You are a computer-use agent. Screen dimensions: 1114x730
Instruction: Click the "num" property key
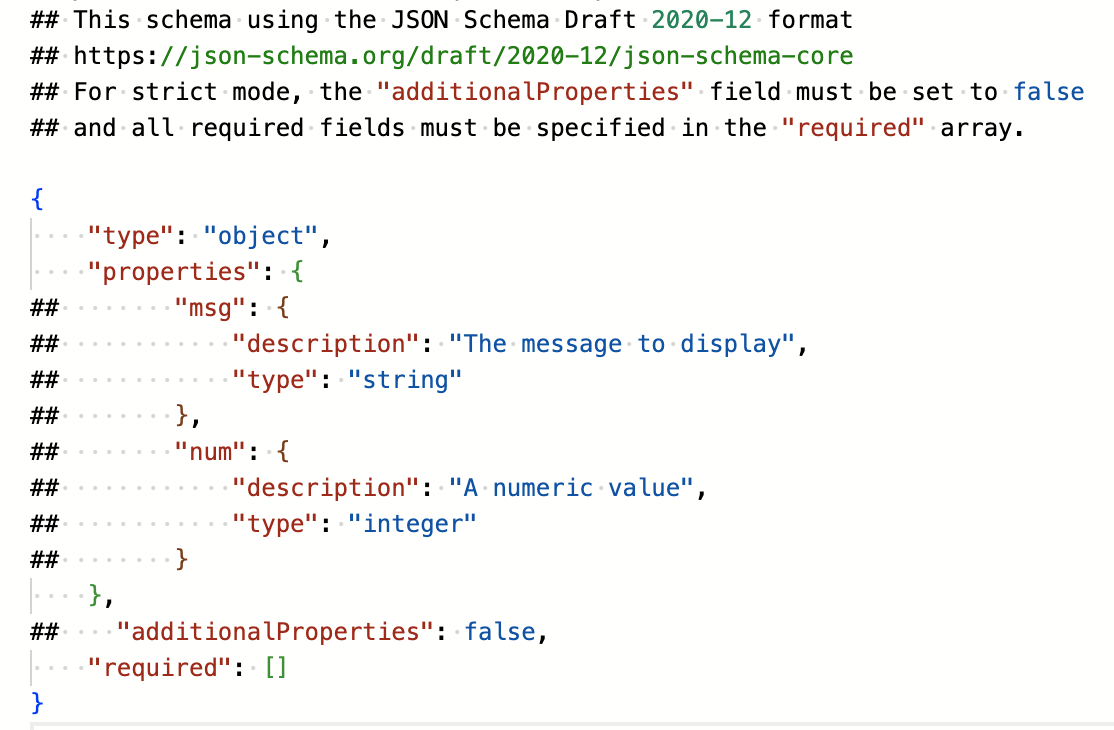pyautogui.click(x=210, y=451)
